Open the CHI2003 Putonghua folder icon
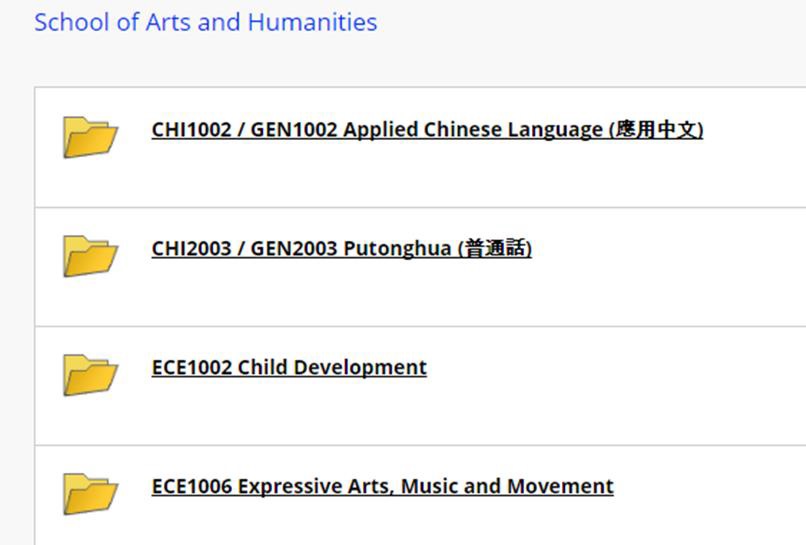 tap(90, 256)
